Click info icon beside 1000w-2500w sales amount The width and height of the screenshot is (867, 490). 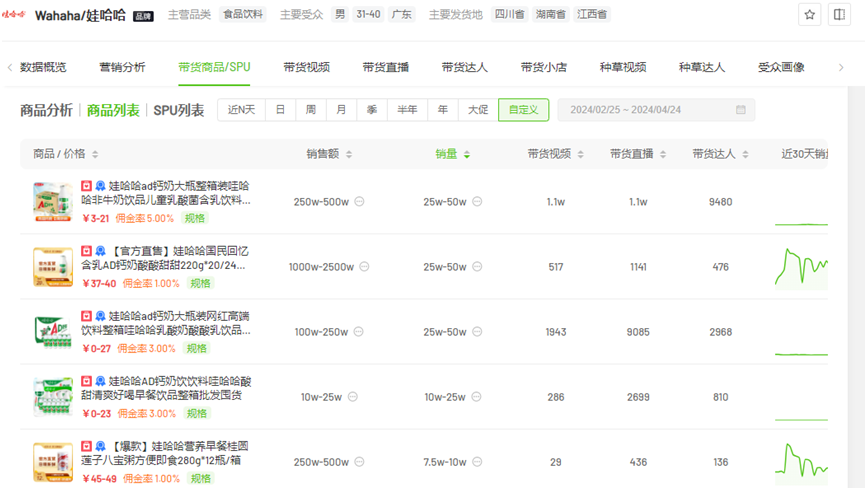click(x=364, y=267)
